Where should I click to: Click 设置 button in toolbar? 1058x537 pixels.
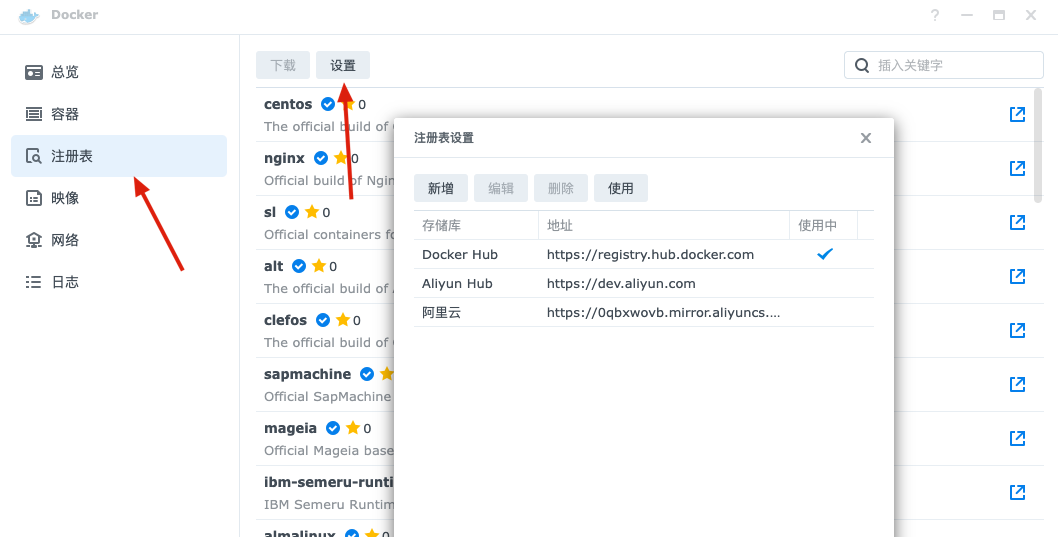[x=343, y=65]
